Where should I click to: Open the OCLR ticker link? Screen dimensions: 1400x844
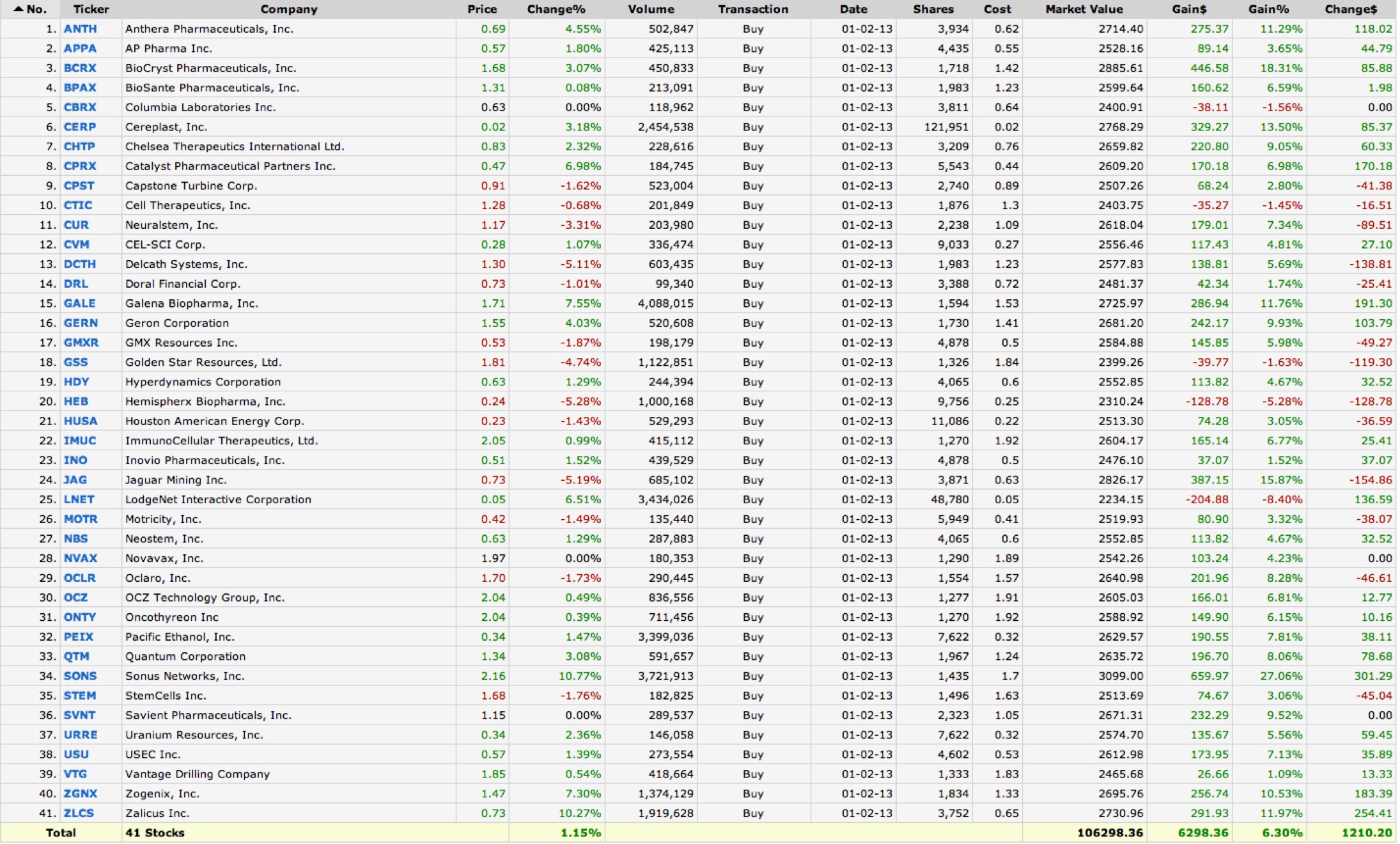tap(80, 578)
